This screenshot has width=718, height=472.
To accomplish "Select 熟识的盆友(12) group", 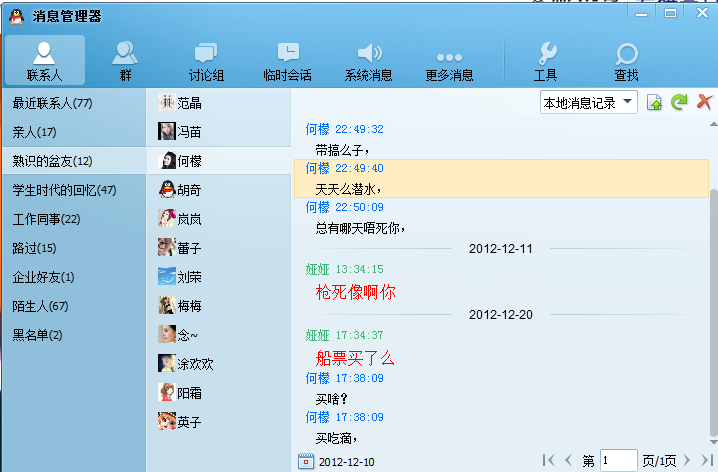I will 74,161.
